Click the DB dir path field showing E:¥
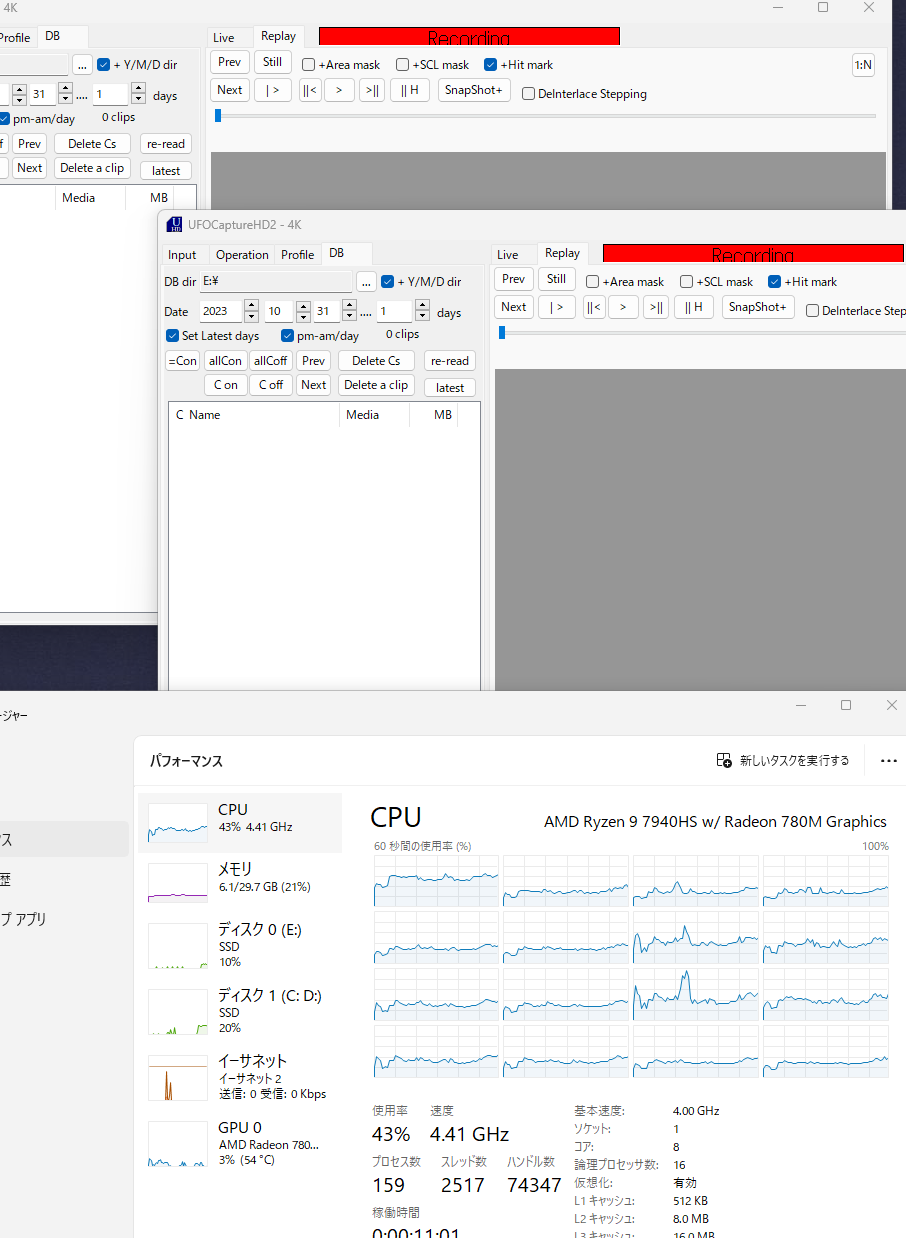Viewport: 906px width, 1238px height. (x=275, y=282)
